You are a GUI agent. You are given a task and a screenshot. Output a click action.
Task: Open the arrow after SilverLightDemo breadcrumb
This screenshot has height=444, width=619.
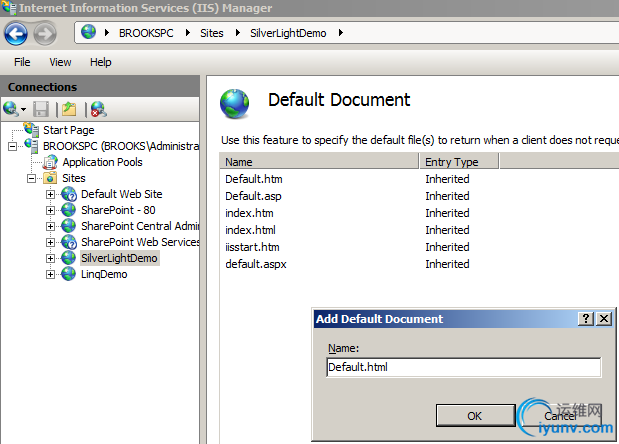click(x=341, y=33)
